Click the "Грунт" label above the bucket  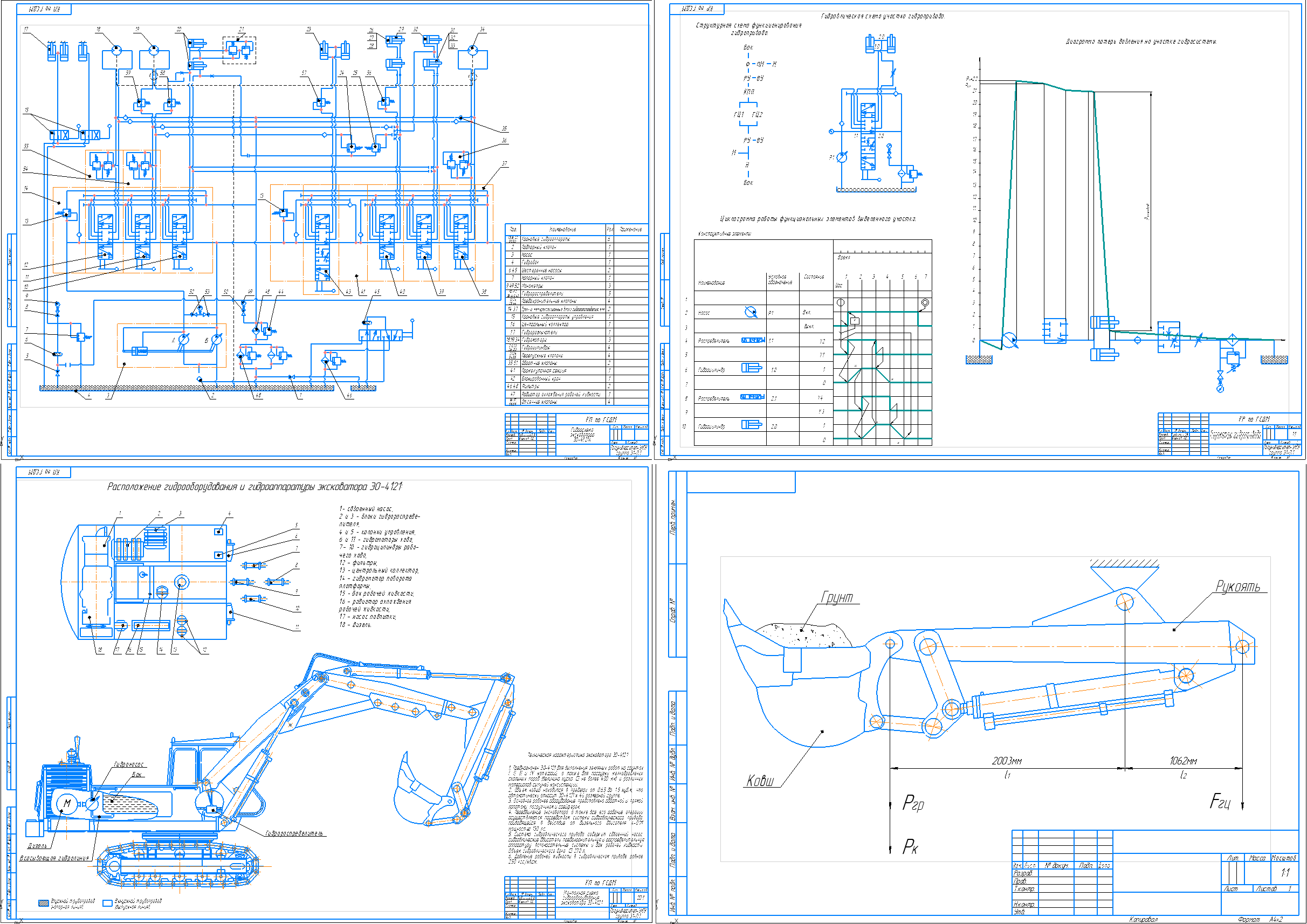click(837, 597)
